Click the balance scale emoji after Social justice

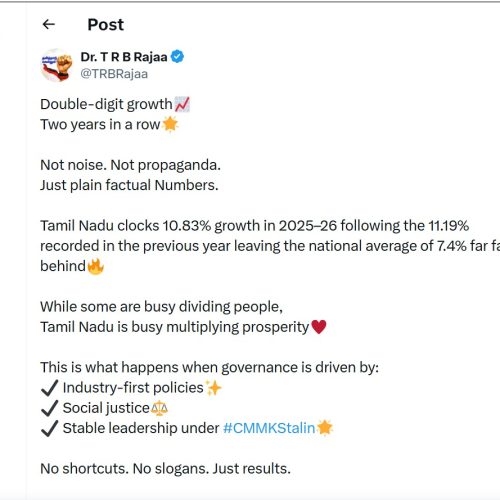tap(159, 408)
